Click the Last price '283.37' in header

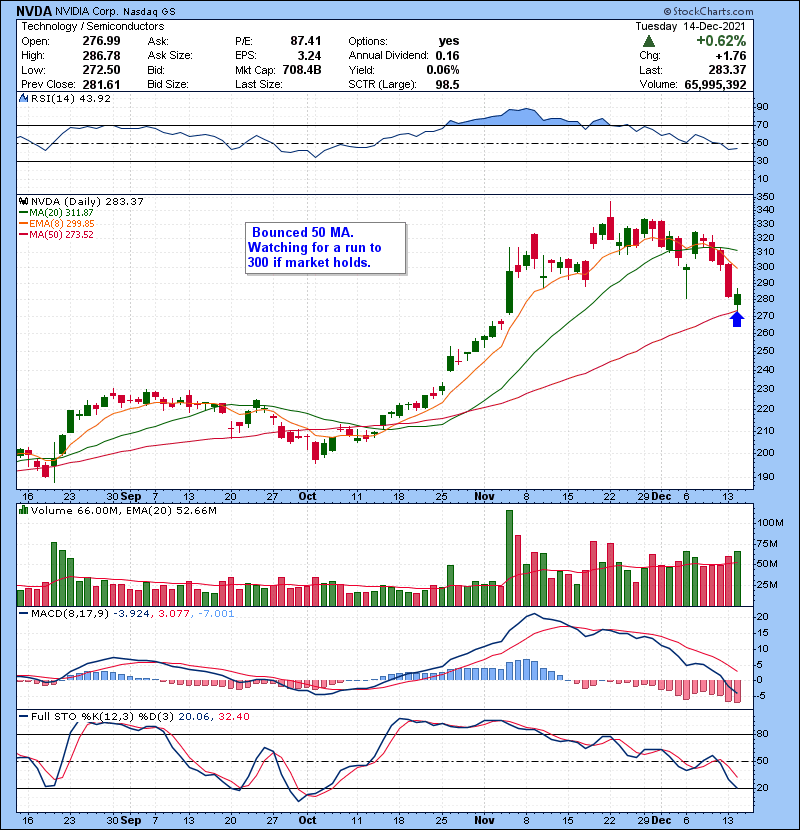(x=727, y=70)
